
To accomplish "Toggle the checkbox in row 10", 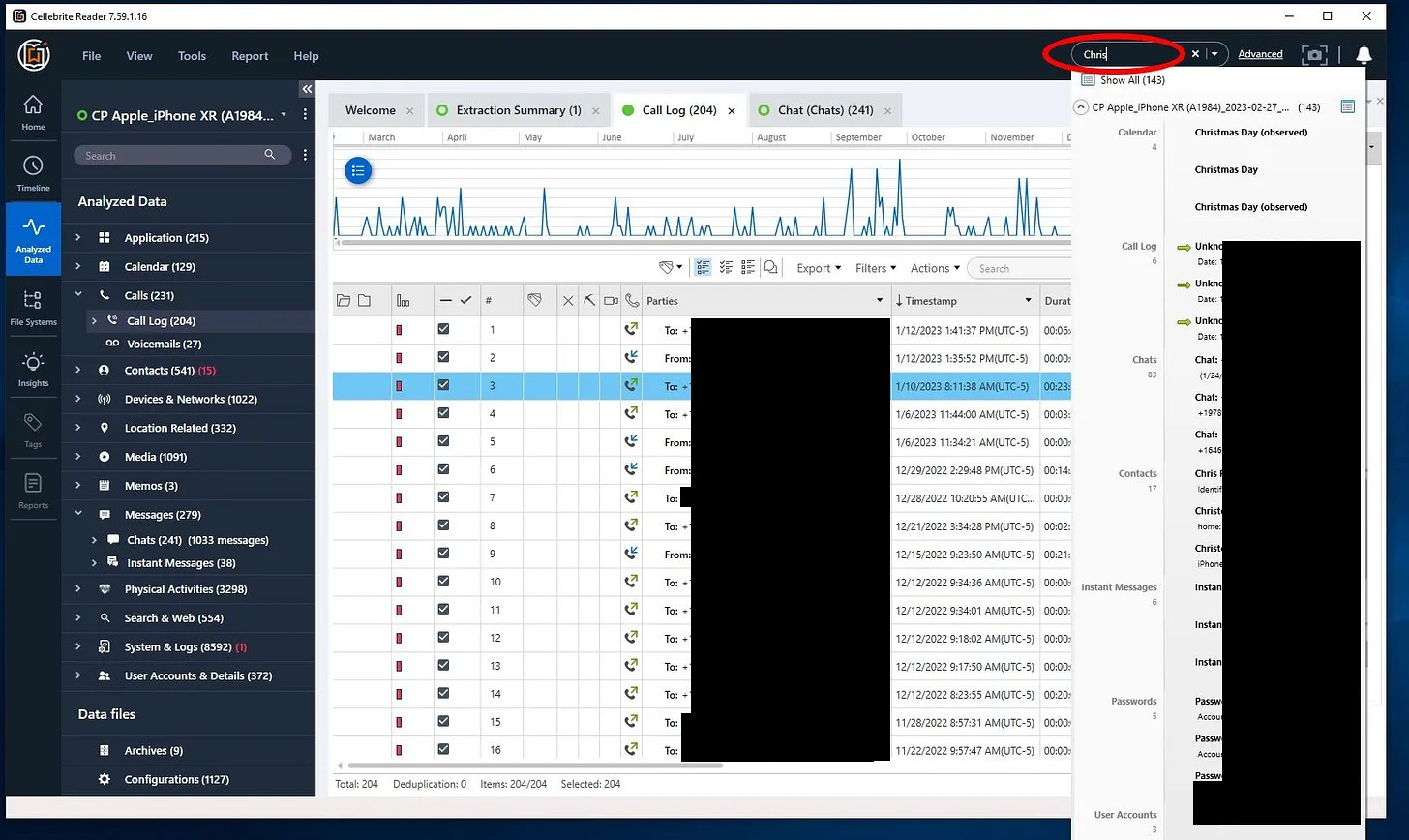I will [443, 582].
